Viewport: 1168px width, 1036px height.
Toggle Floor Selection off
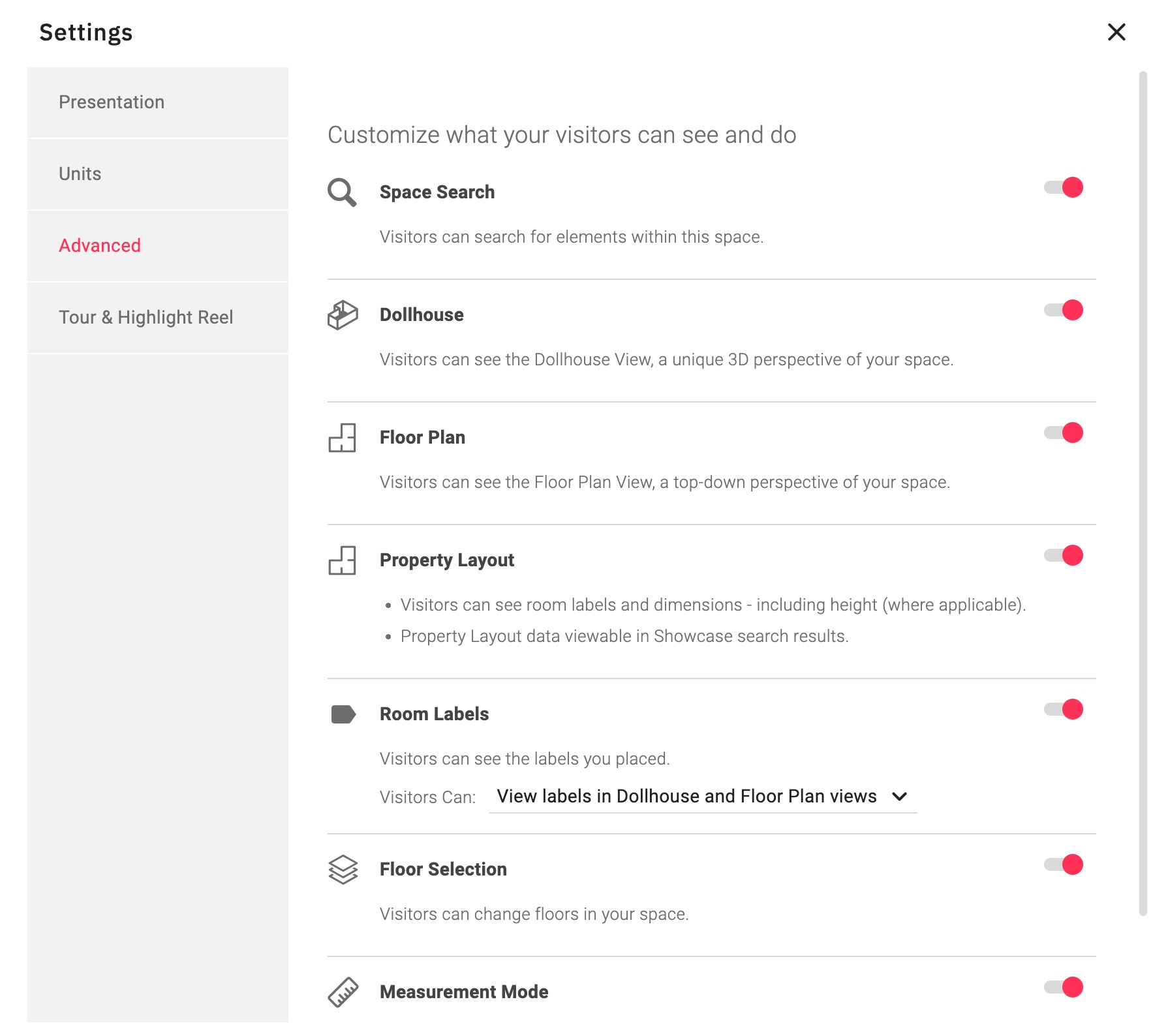point(1064,864)
